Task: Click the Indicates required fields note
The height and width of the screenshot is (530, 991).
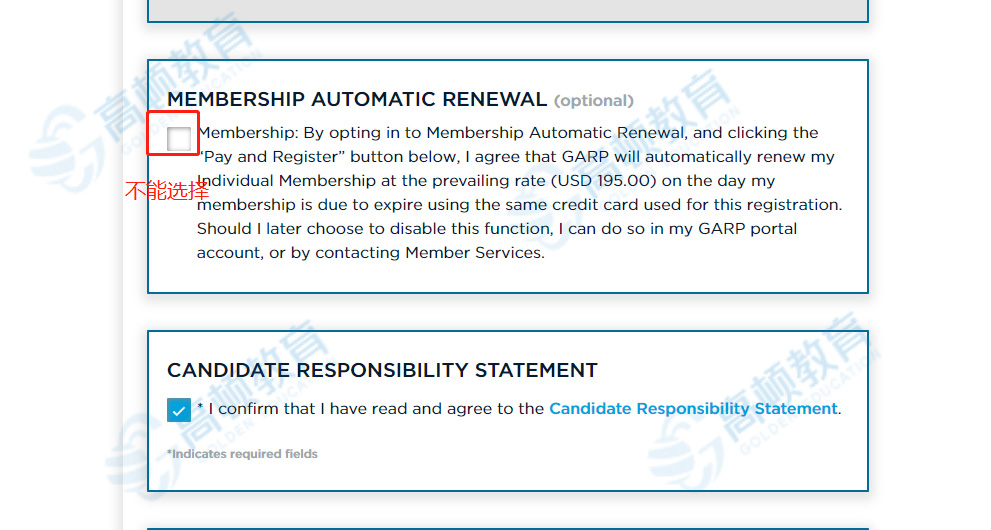Action: coord(242,454)
